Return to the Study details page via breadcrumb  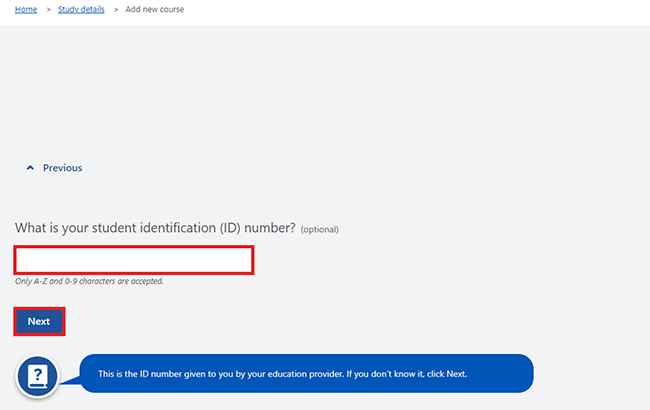pyautogui.click(x=81, y=9)
